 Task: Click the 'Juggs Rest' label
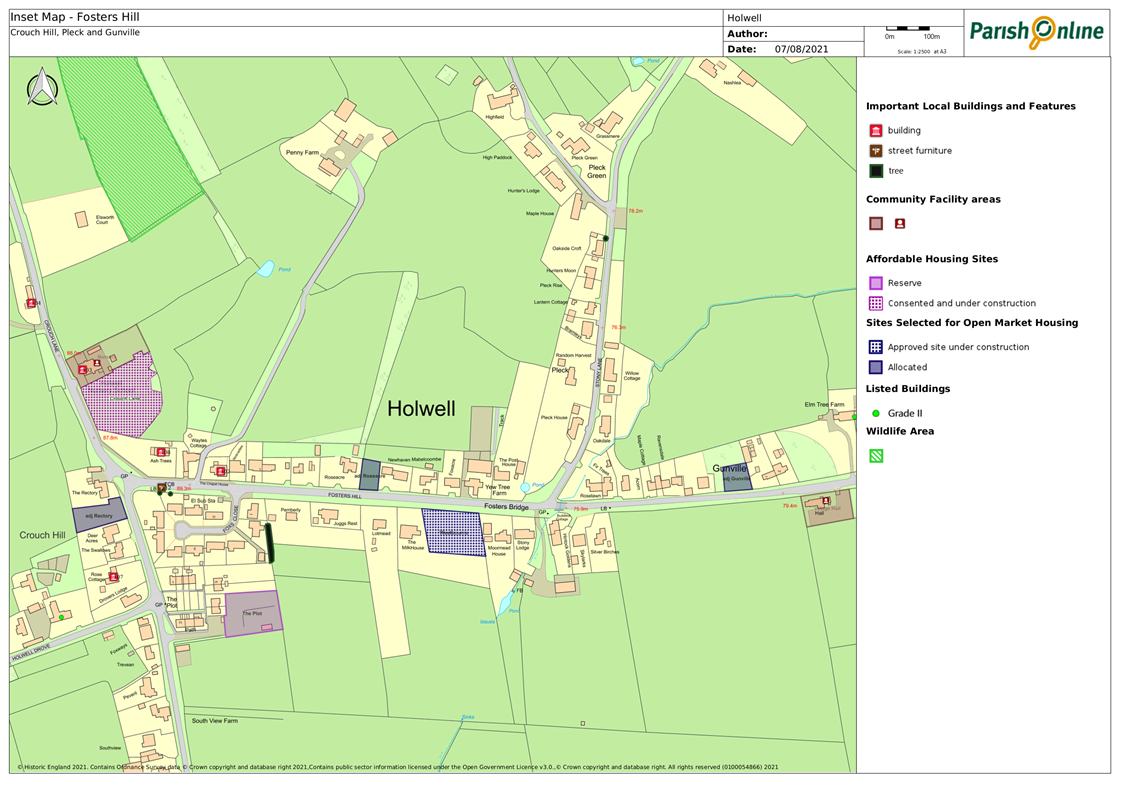tap(345, 523)
